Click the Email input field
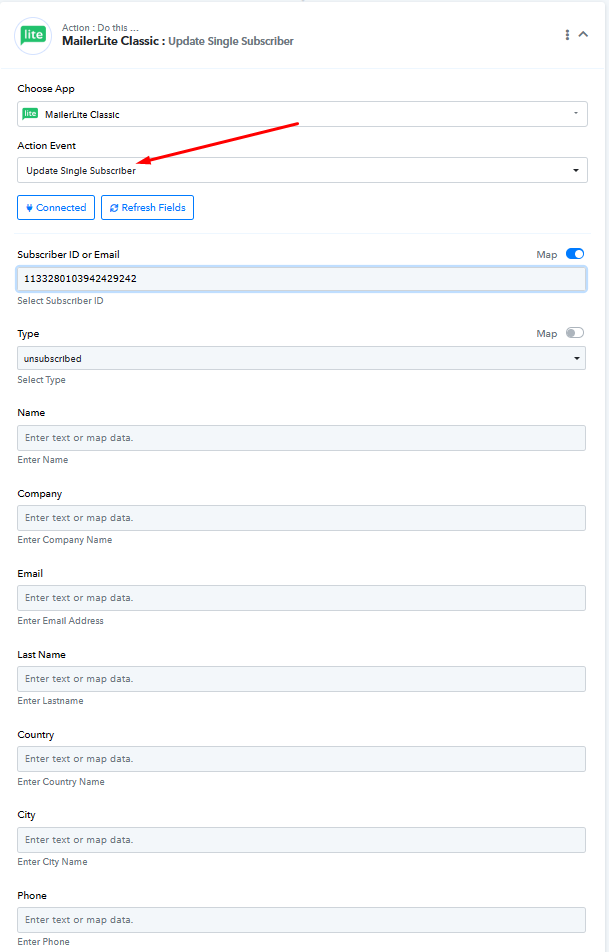The image size is (609, 952). [x=301, y=598]
